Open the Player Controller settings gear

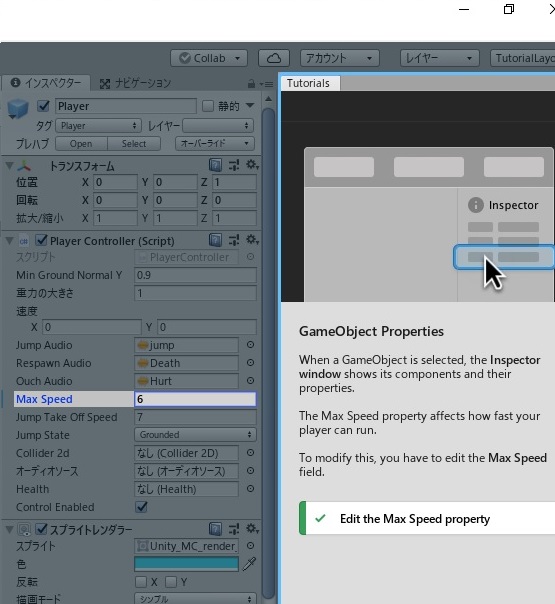(x=252, y=240)
